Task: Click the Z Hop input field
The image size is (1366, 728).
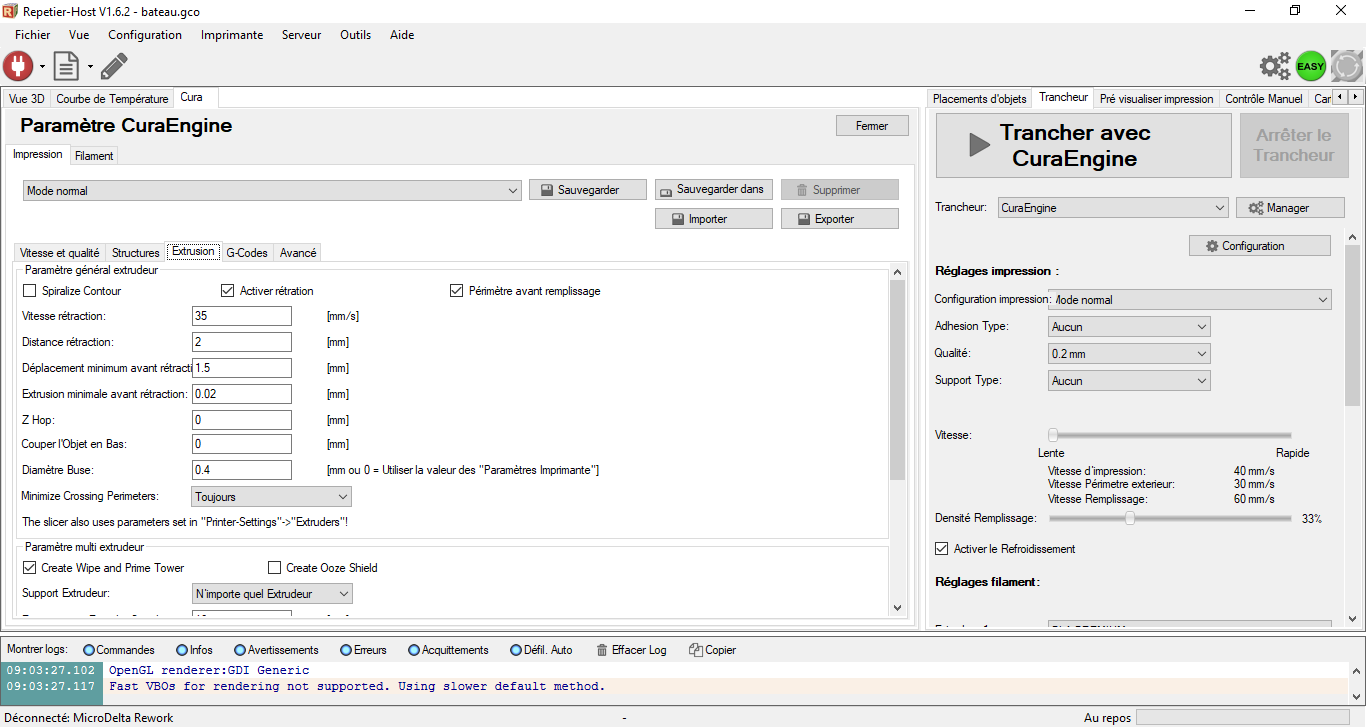Action: pos(242,420)
